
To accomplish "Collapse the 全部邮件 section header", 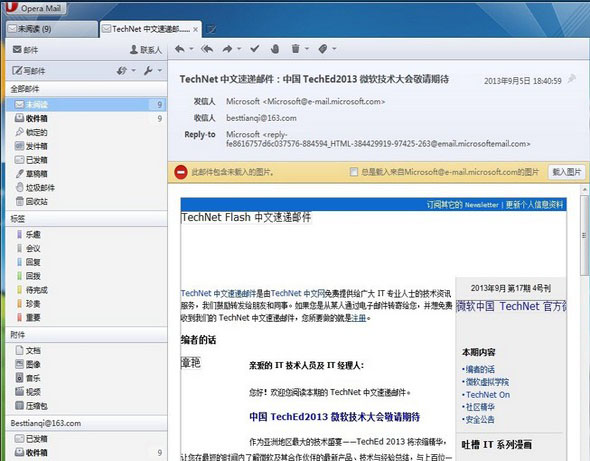I will coord(86,89).
